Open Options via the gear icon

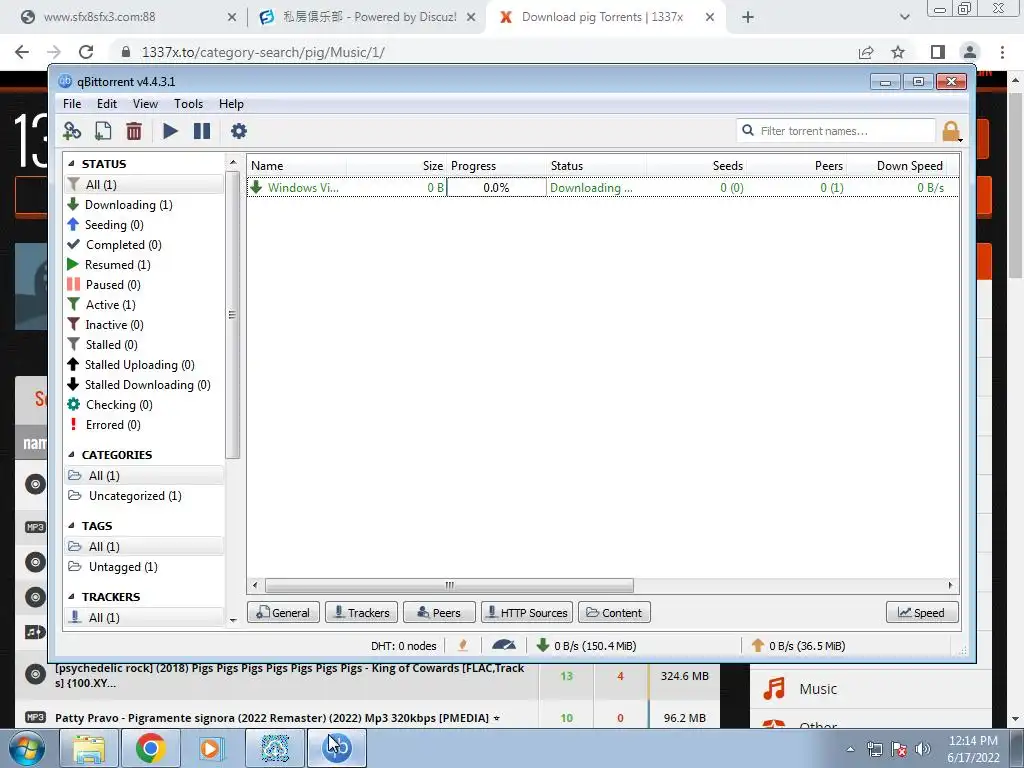238,131
